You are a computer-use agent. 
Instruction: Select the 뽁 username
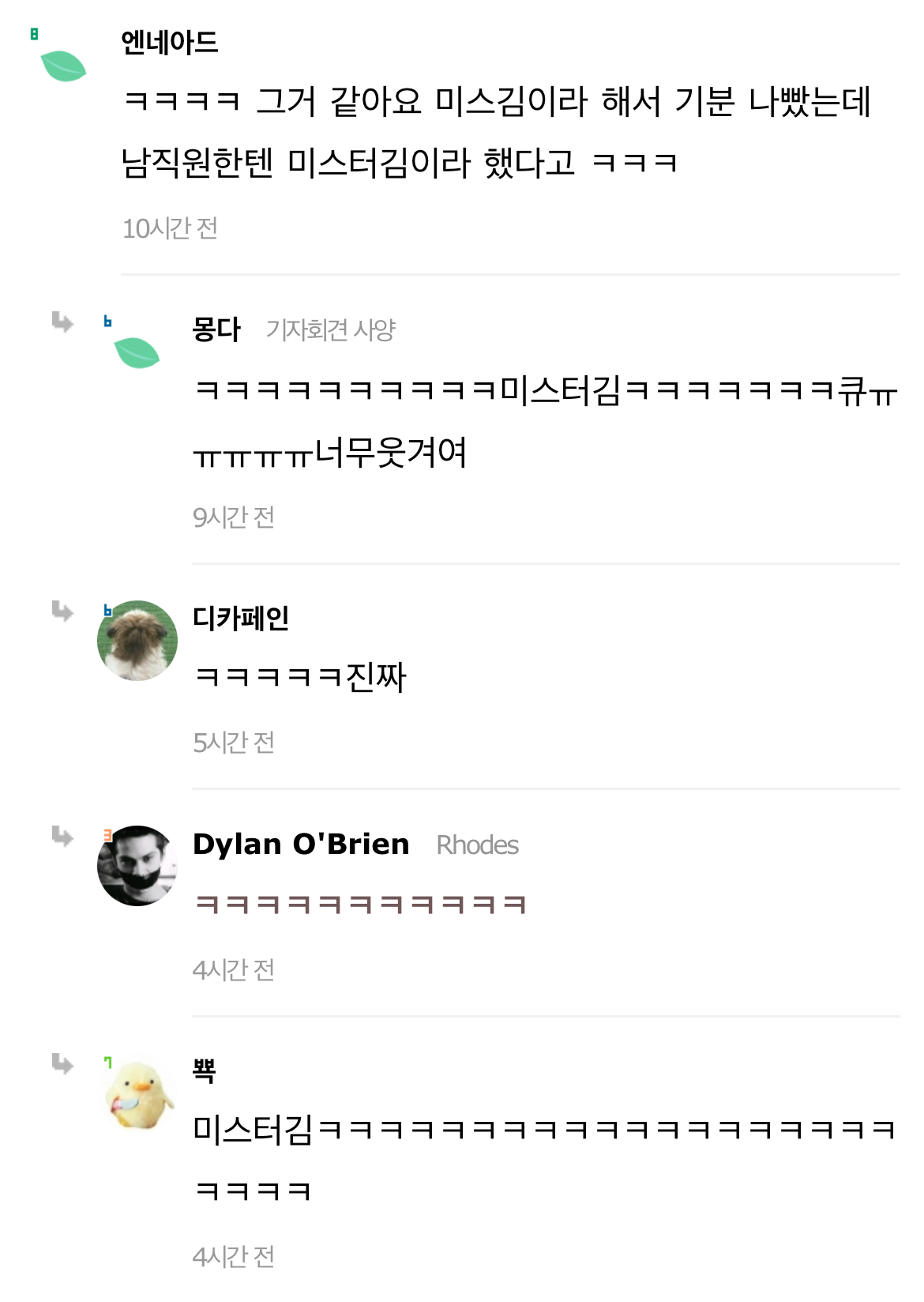[x=204, y=1070]
